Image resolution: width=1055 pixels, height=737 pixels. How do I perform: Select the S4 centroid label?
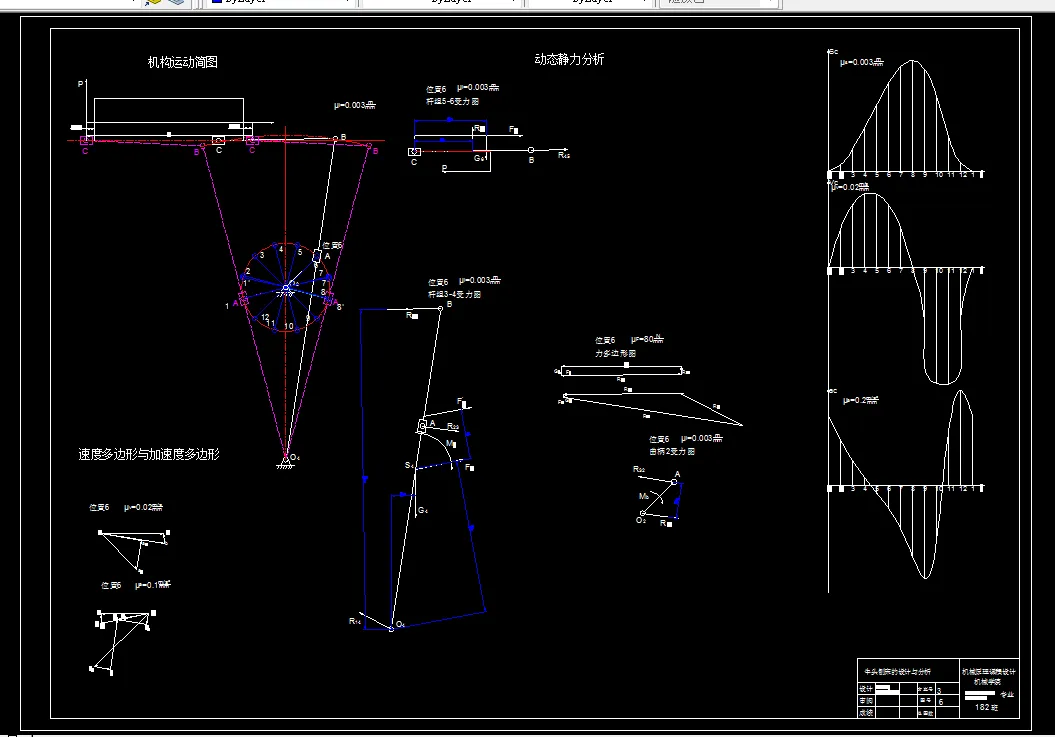click(x=409, y=466)
